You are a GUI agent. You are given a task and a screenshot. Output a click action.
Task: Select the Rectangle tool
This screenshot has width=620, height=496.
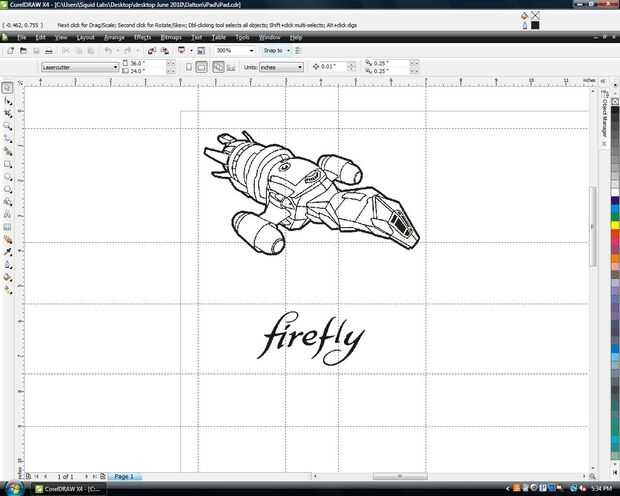pos(8,164)
